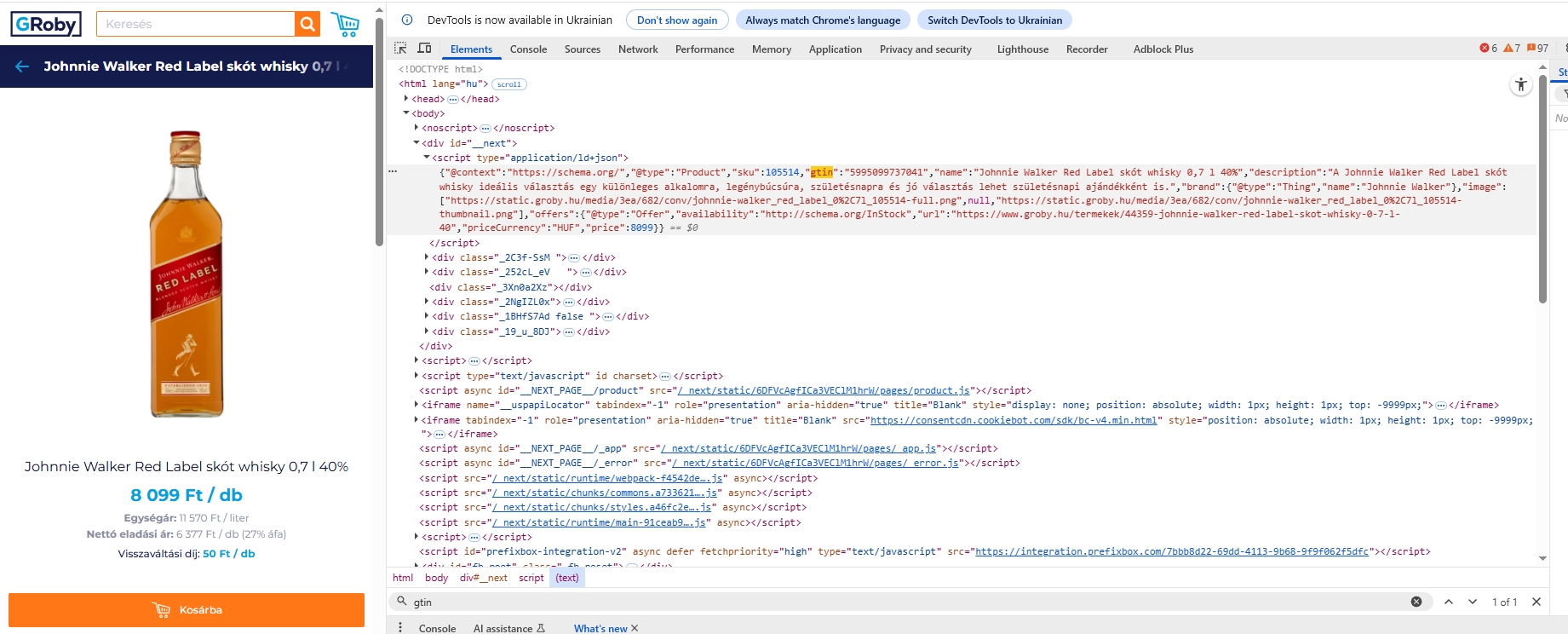1568x634 pixels.
Task: Open the shopping cart icon
Action: point(345,24)
